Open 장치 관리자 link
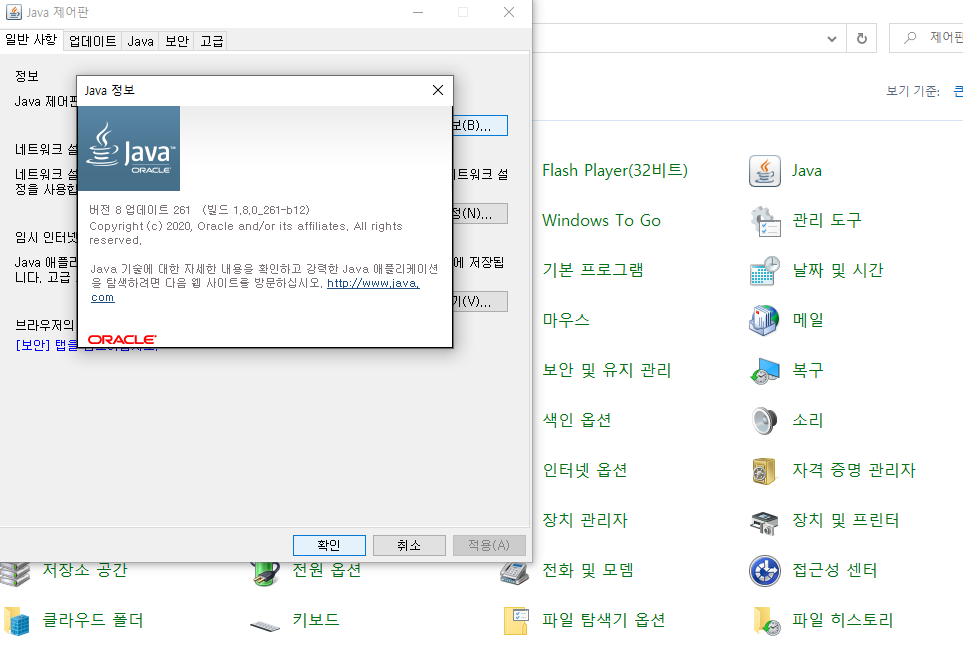963x649 pixels. point(585,521)
